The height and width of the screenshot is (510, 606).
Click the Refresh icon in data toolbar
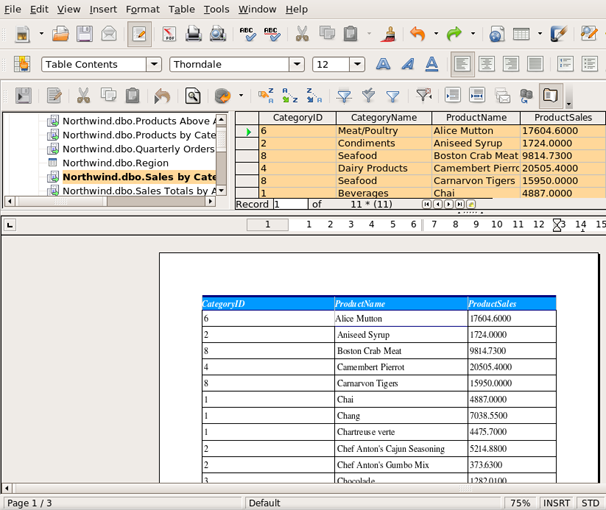click(x=223, y=95)
